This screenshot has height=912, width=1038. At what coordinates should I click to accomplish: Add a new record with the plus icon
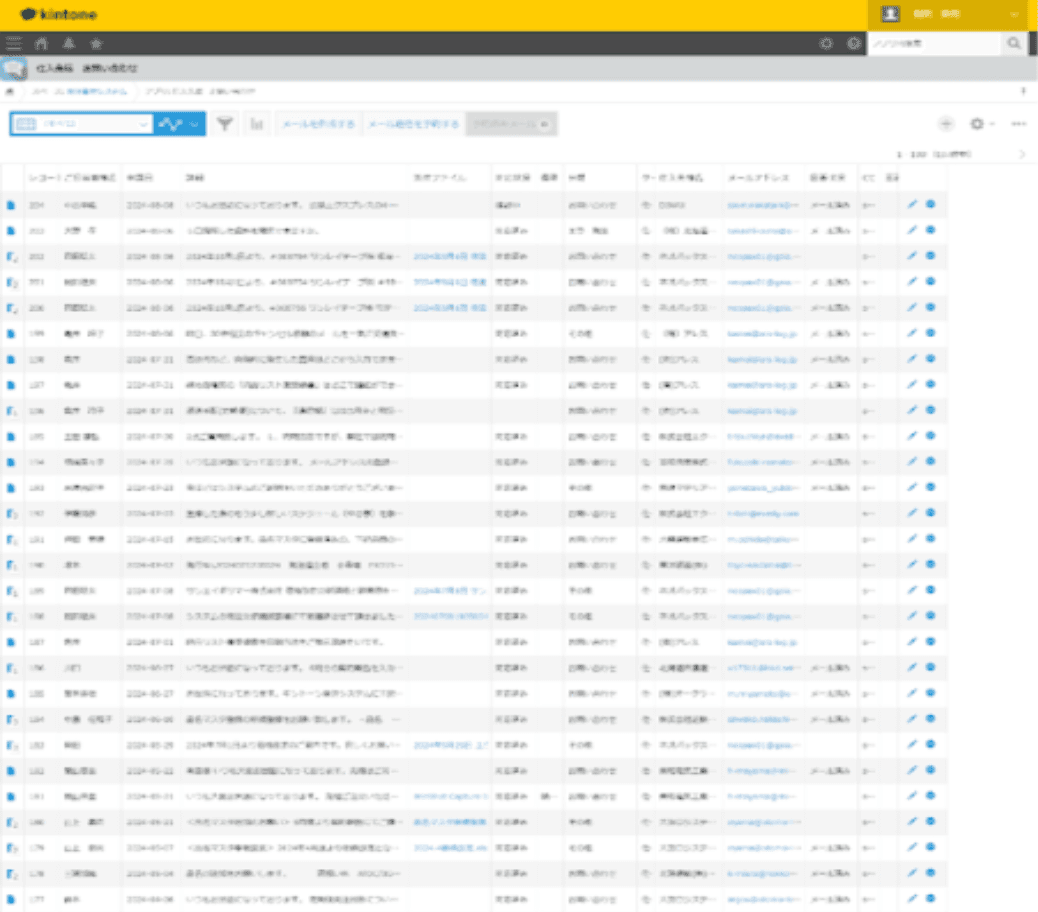click(x=946, y=124)
